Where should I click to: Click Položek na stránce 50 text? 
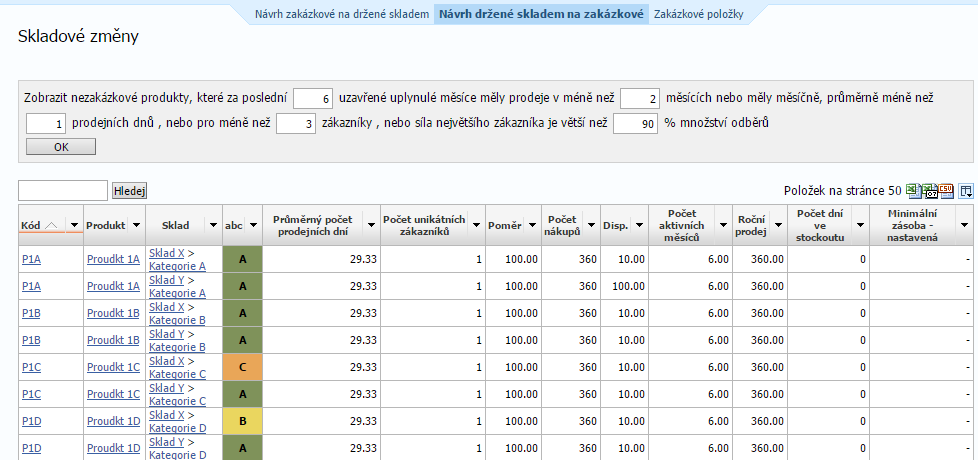pos(842,191)
